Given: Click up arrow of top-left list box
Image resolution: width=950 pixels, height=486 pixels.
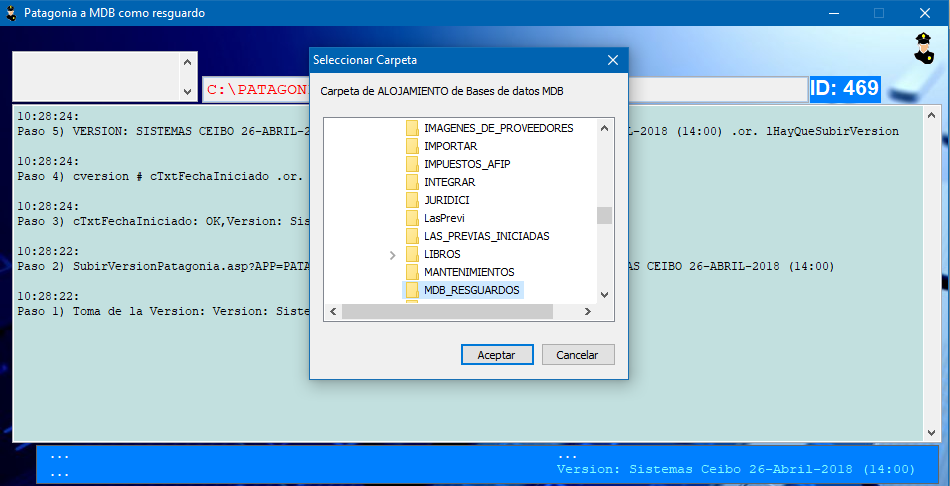Looking at the screenshot, I should point(187,62).
